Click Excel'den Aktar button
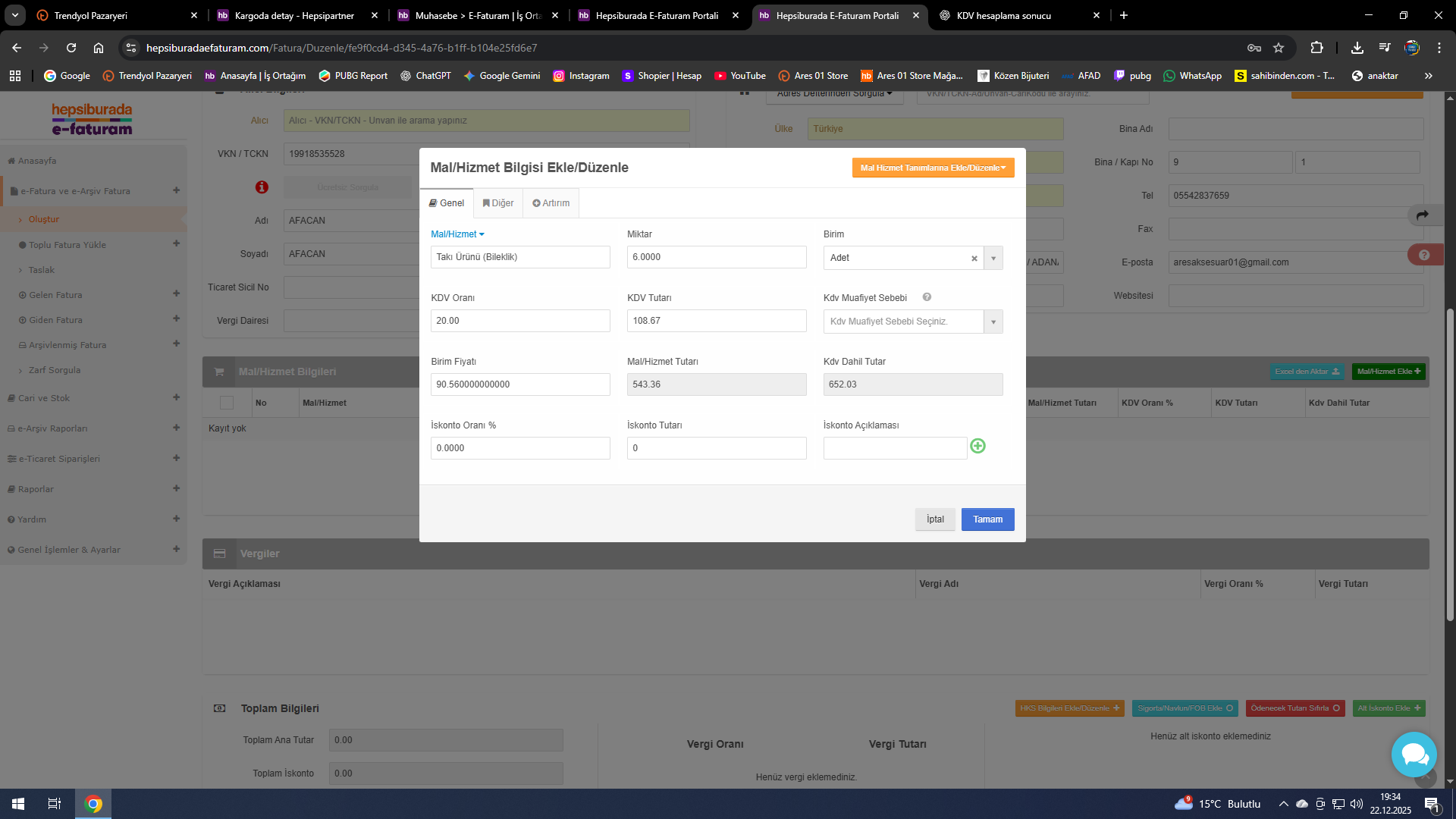Screen dimensions: 1456x819 (x=1307, y=372)
